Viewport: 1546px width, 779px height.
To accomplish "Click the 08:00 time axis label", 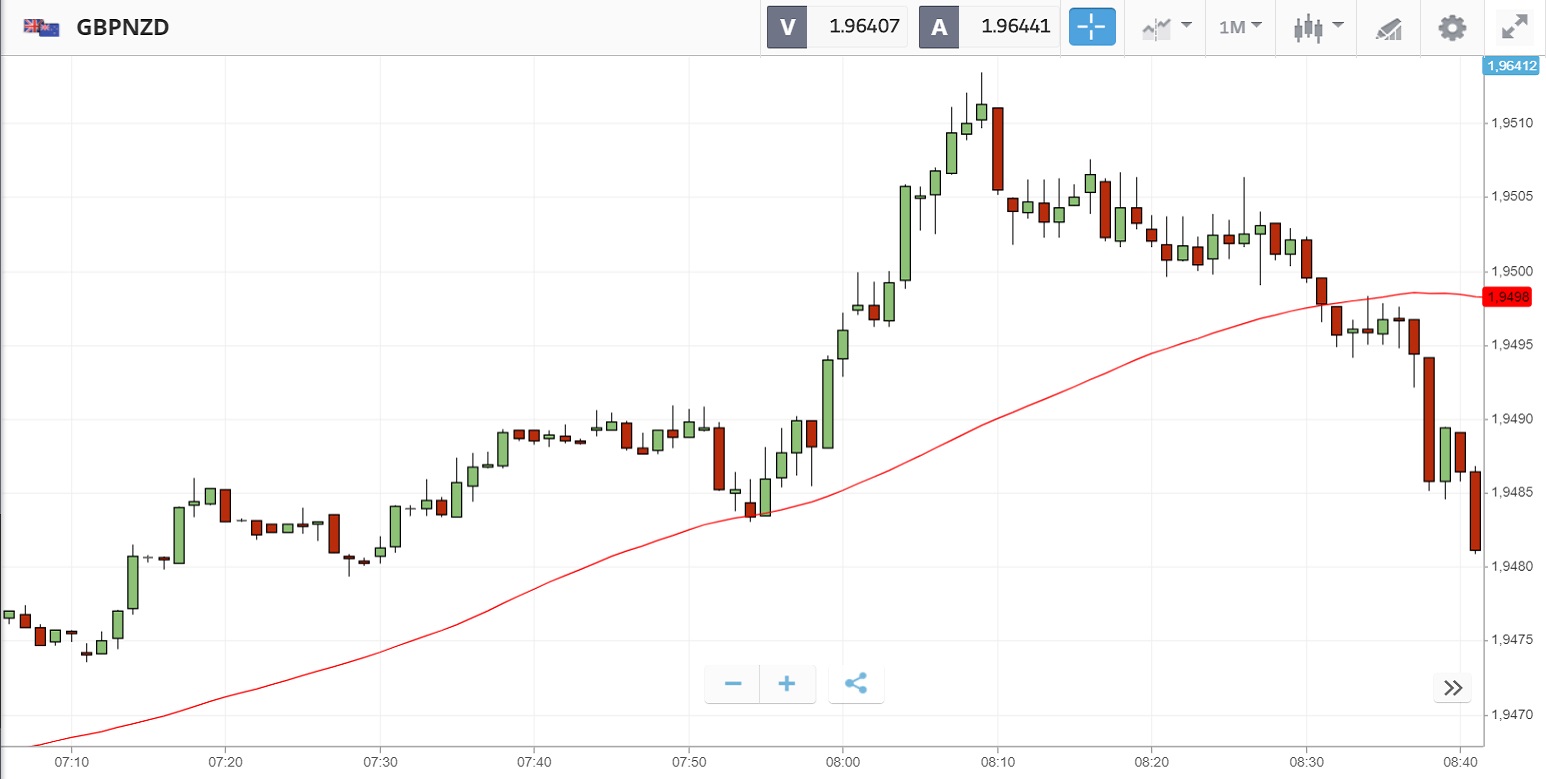I will coord(843,761).
